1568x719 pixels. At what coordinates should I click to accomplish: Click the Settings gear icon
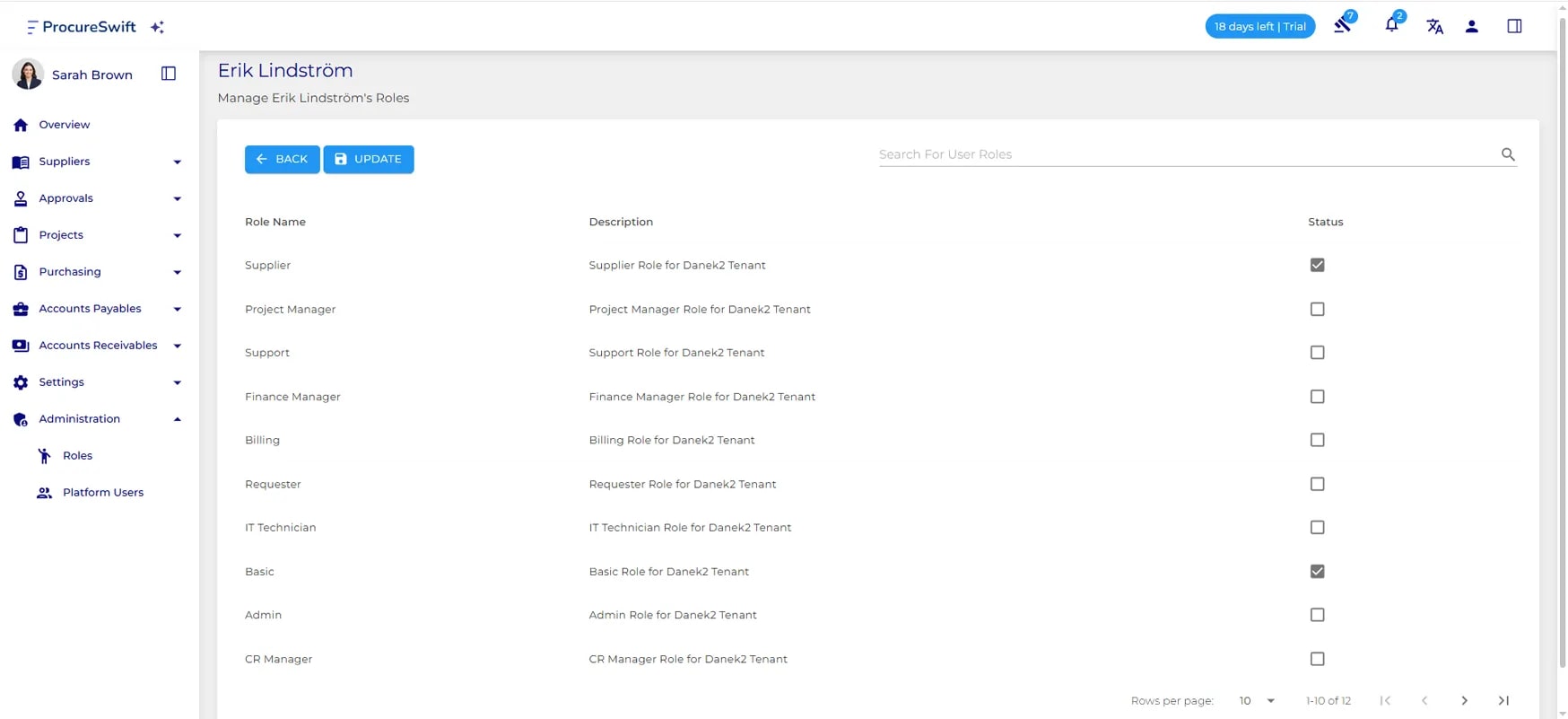[x=21, y=382]
